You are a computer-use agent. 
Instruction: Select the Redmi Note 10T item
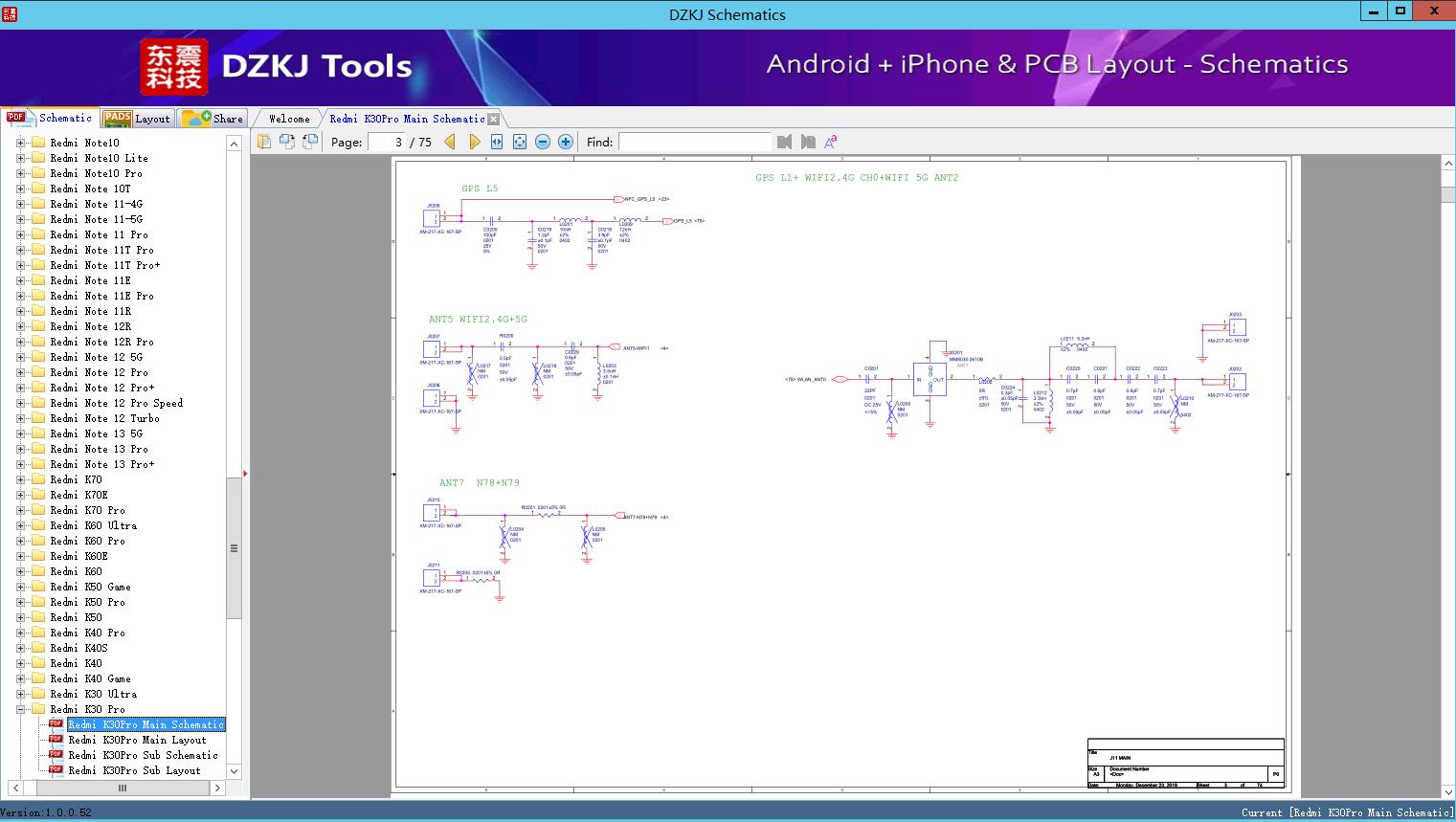coord(90,189)
